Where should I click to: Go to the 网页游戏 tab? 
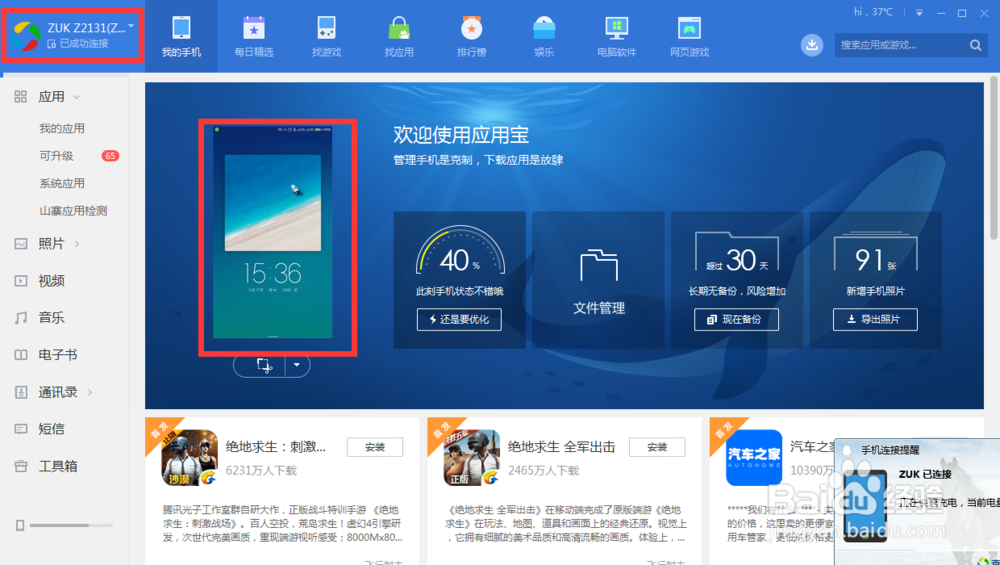tap(689, 36)
